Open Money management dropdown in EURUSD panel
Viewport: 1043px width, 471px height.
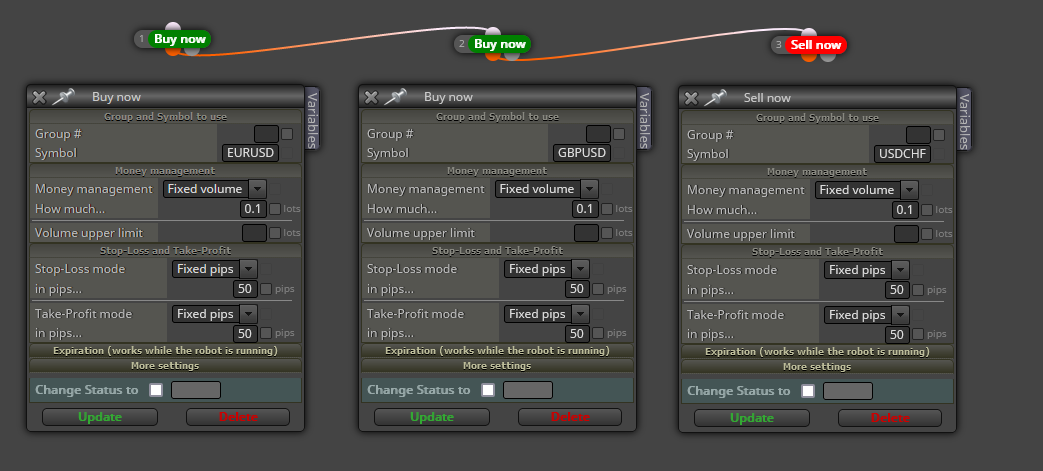(x=214, y=189)
